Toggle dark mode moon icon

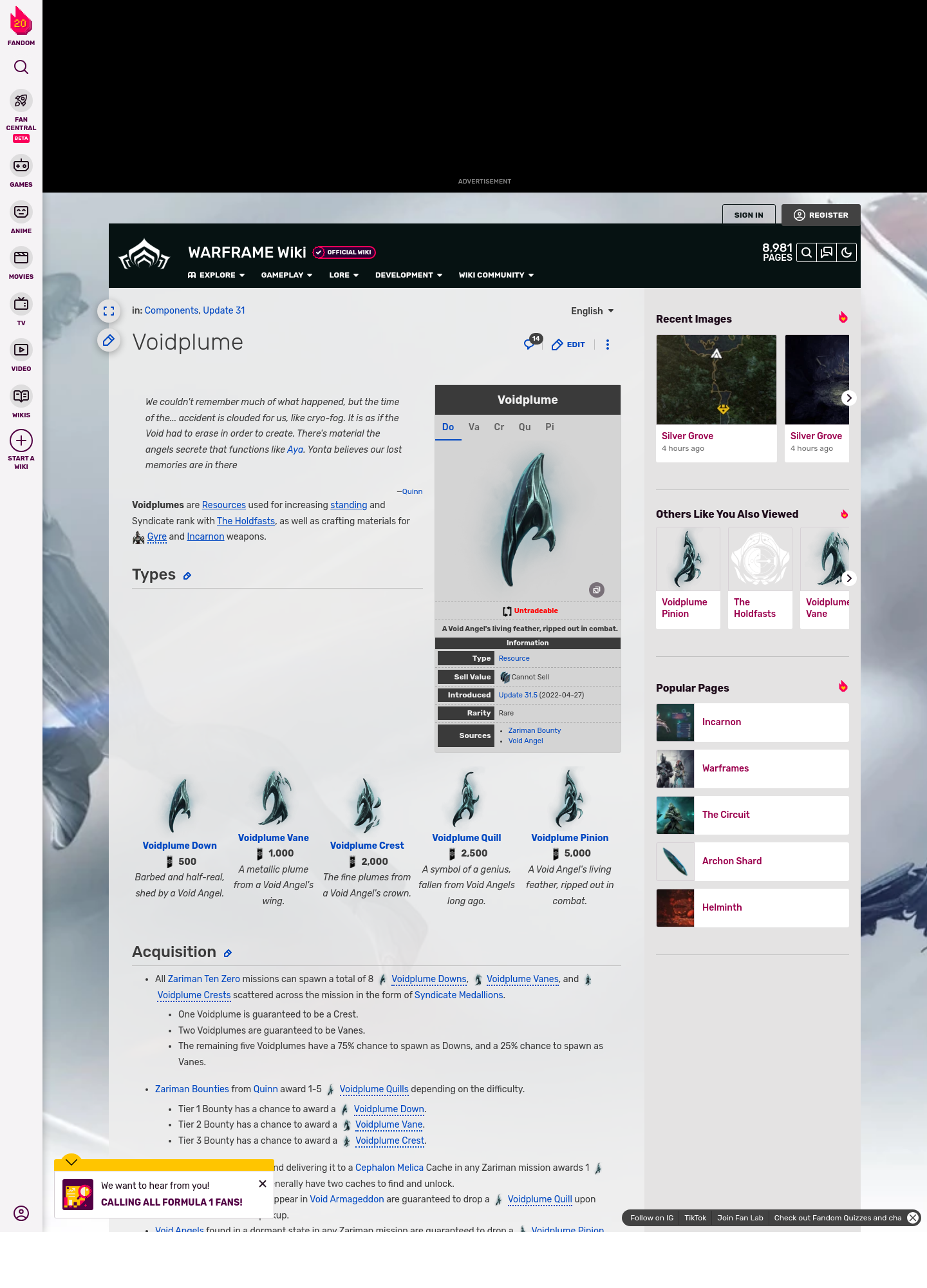(847, 252)
